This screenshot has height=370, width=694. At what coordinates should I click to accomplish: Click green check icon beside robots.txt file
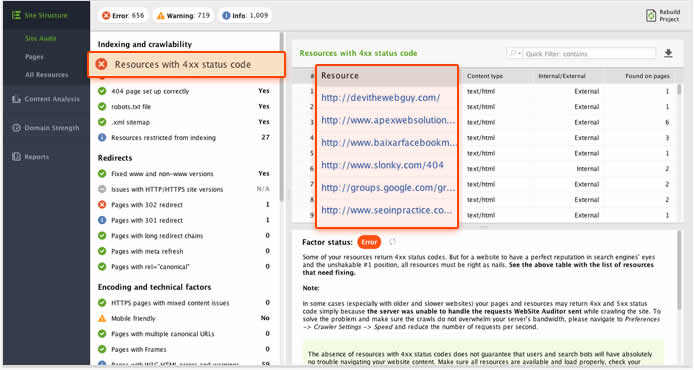pos(102,107)
